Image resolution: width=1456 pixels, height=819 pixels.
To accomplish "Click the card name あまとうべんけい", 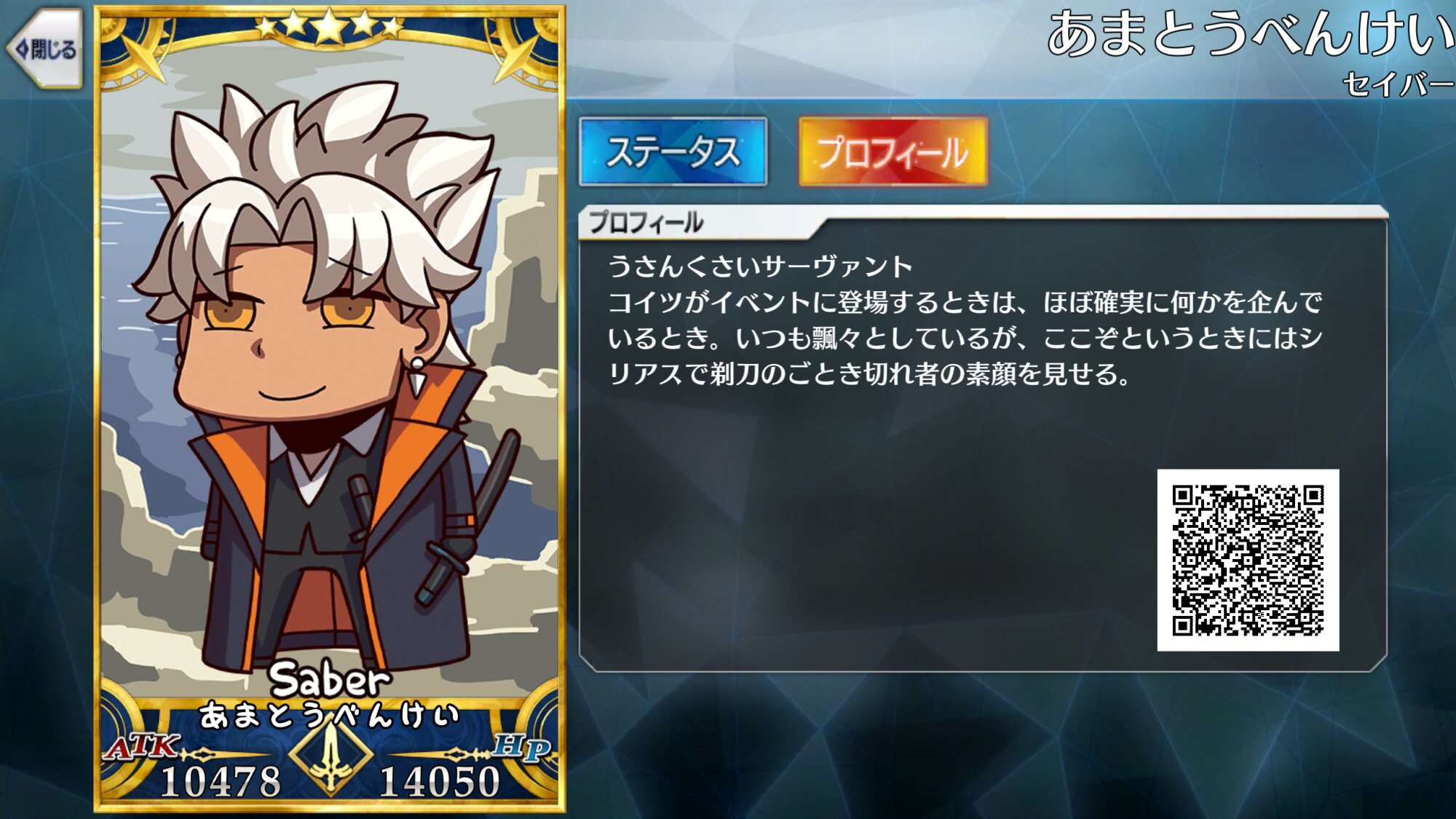I will pyautogui.click(x=330, y=716).
